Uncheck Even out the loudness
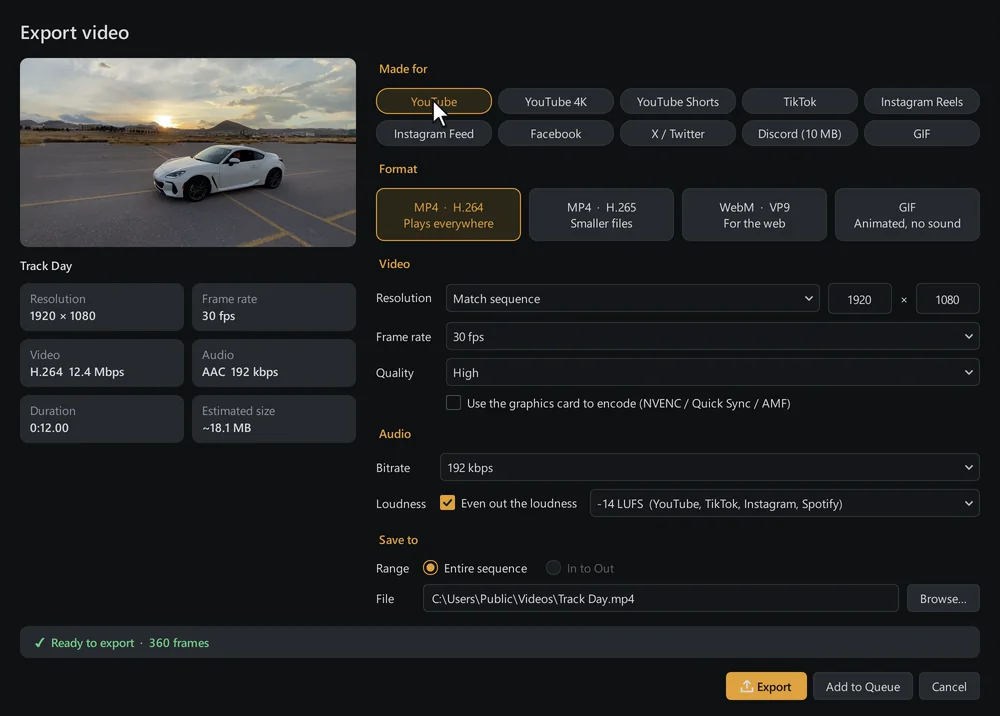 (448, 503)
